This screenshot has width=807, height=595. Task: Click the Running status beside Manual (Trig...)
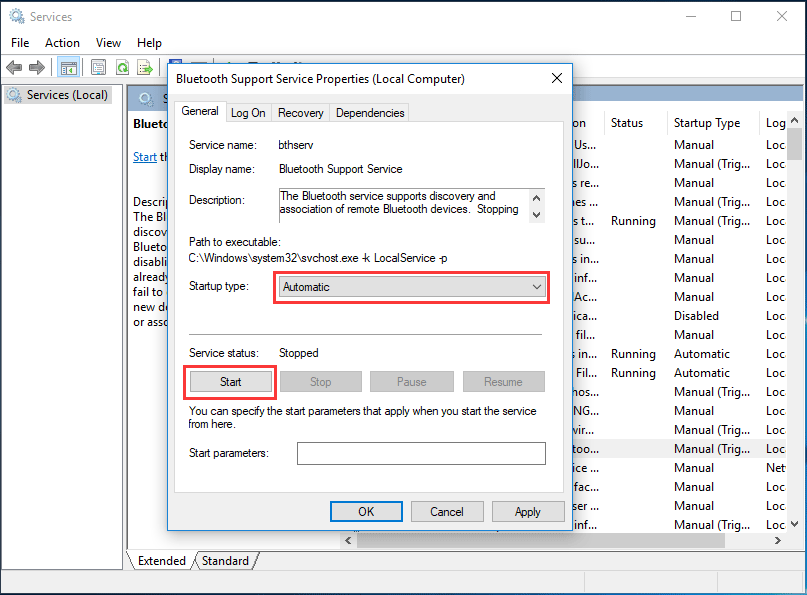(x=633, y=221)
